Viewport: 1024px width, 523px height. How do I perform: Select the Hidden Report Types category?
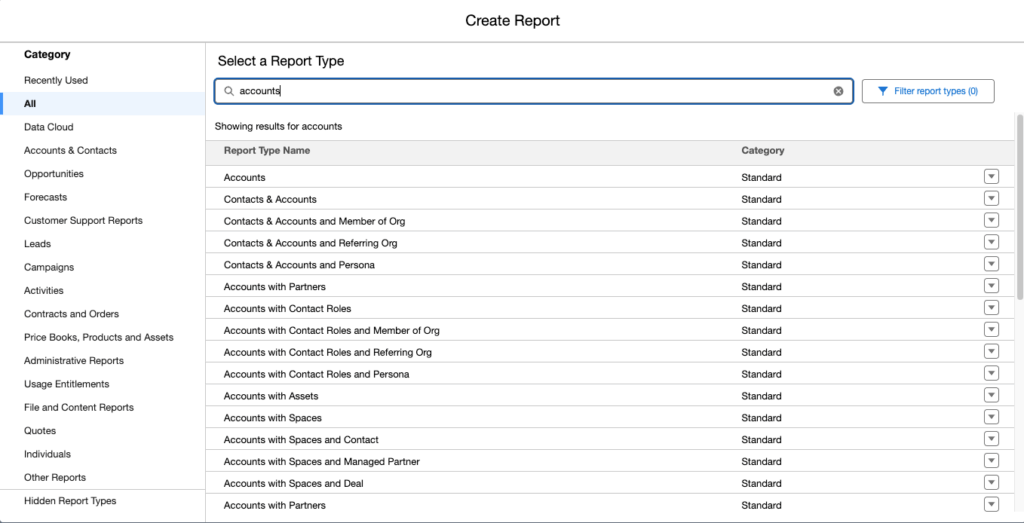tap(70, 501)
